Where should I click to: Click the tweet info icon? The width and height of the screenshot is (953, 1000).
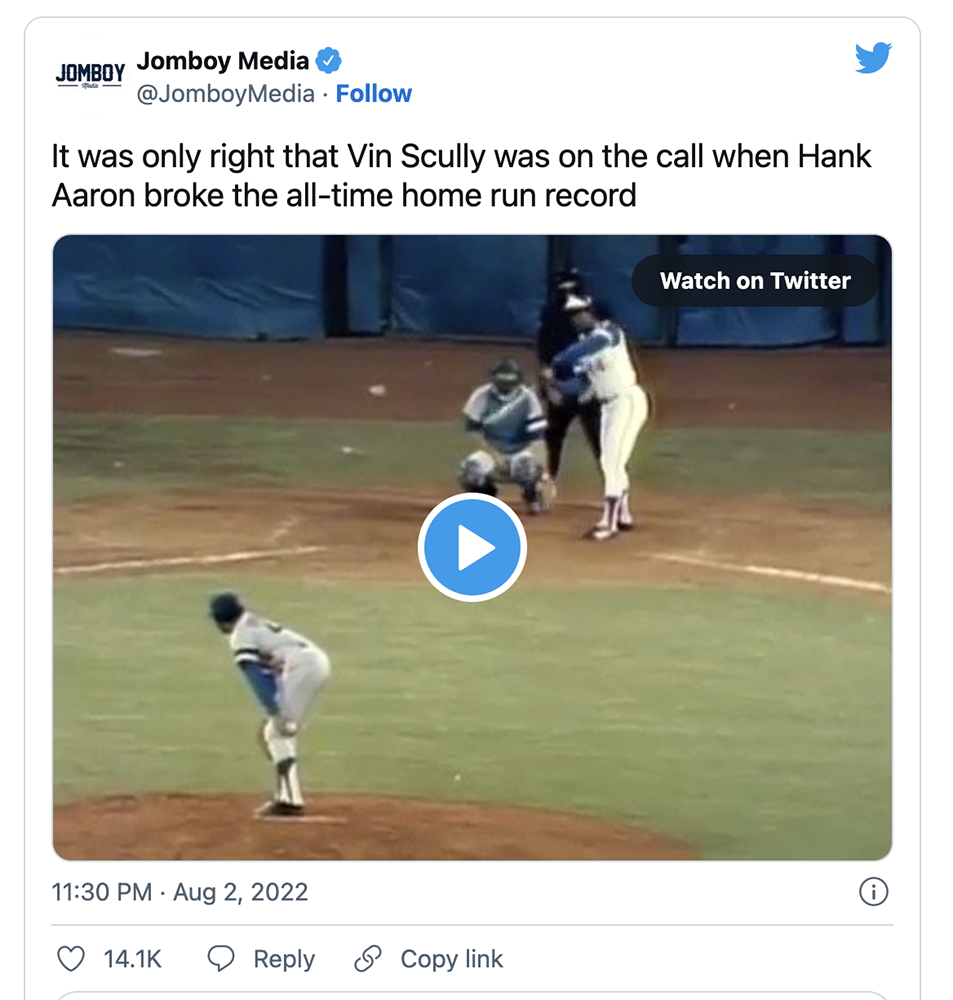point(874,892)
